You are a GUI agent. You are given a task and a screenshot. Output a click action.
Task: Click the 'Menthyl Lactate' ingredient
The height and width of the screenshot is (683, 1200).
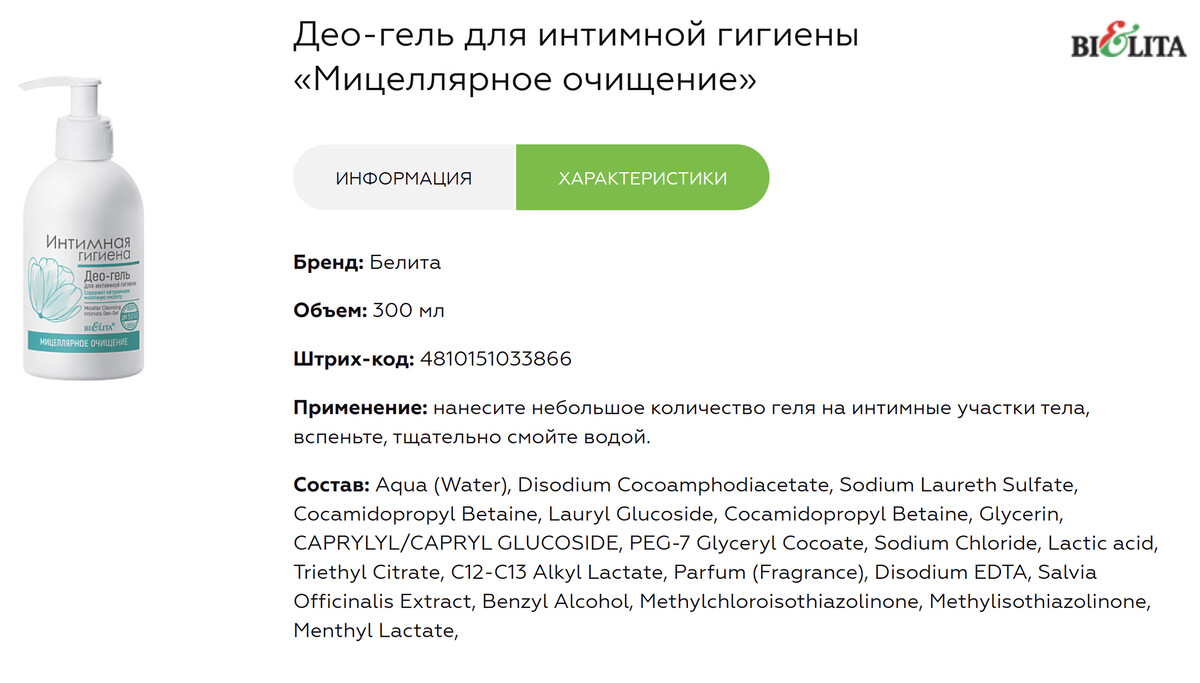[373, 631]
